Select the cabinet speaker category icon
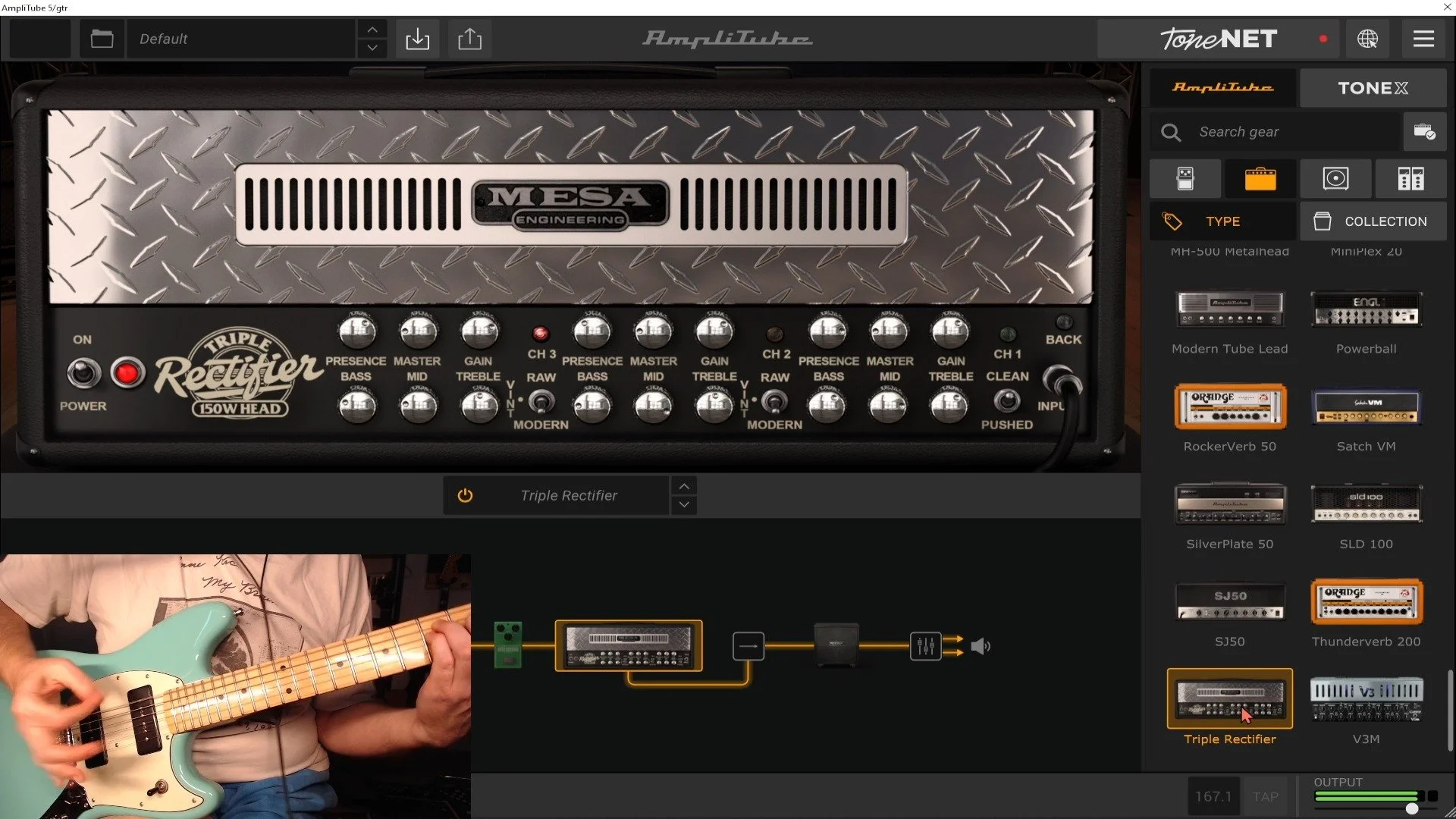 point(1335,179)
